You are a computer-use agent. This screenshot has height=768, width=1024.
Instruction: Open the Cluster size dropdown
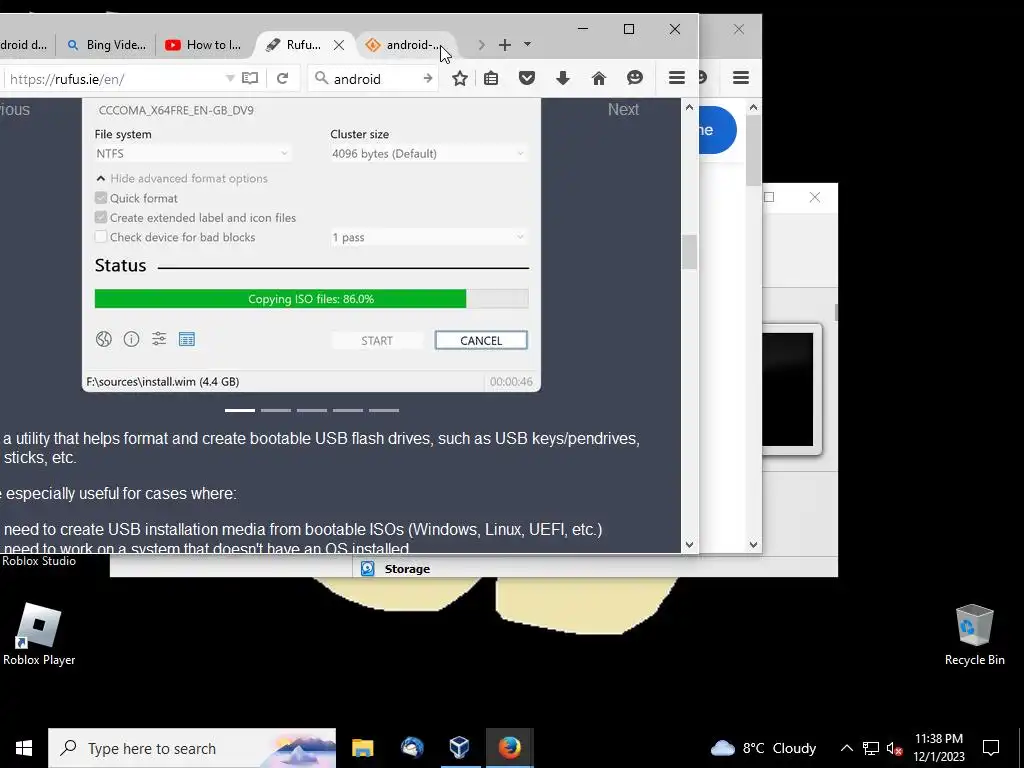pyautogui.click(x=428, y=153)
